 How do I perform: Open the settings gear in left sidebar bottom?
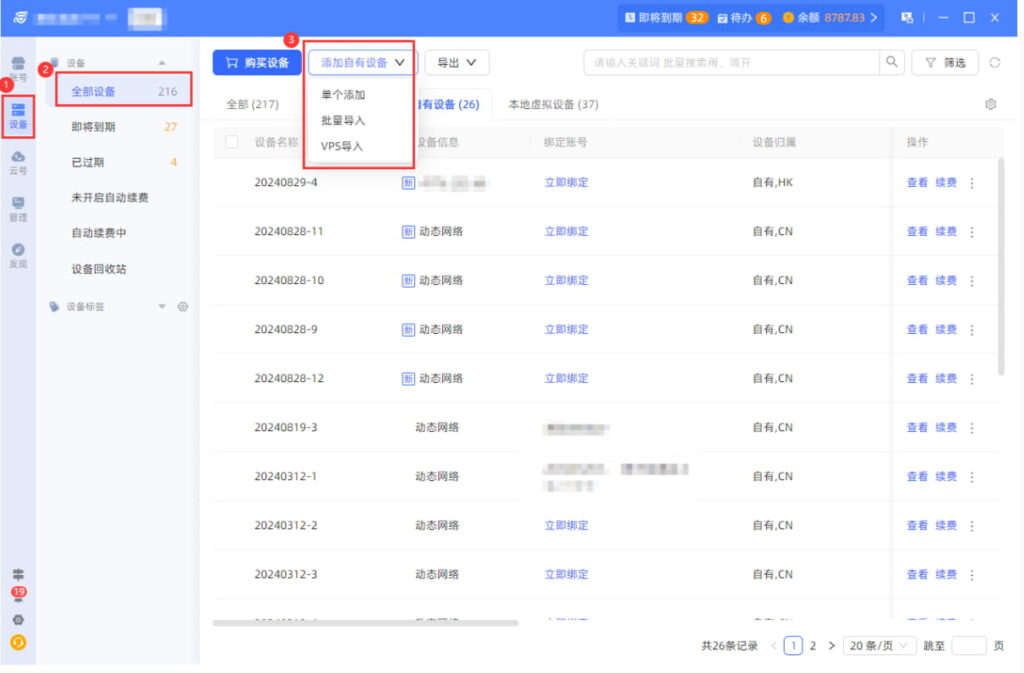[18, 619]
